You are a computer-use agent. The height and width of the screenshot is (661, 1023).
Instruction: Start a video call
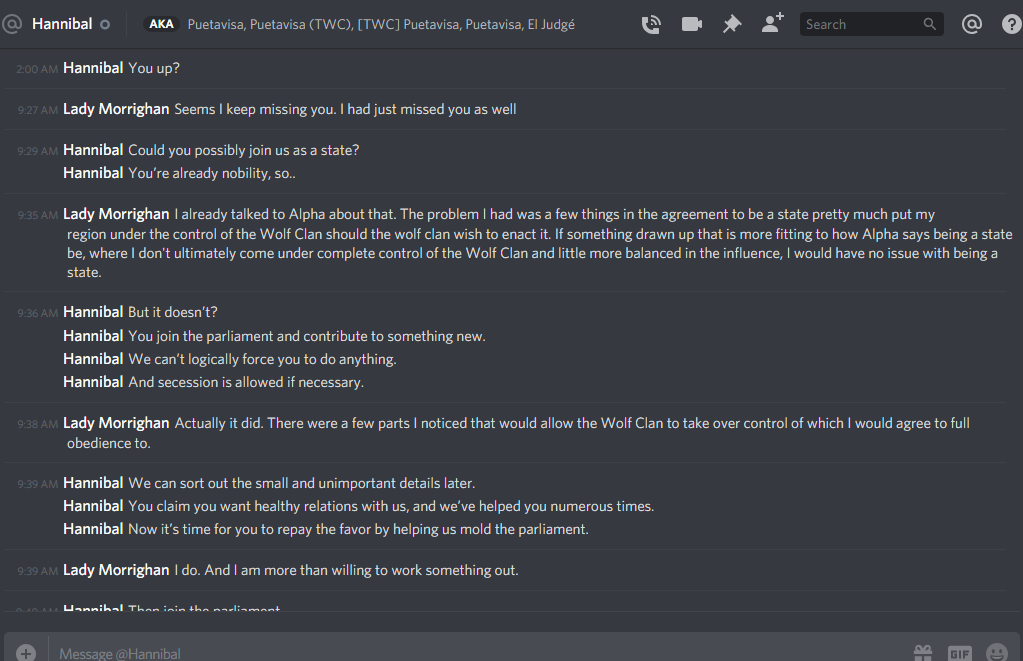[x=692, y=24]
